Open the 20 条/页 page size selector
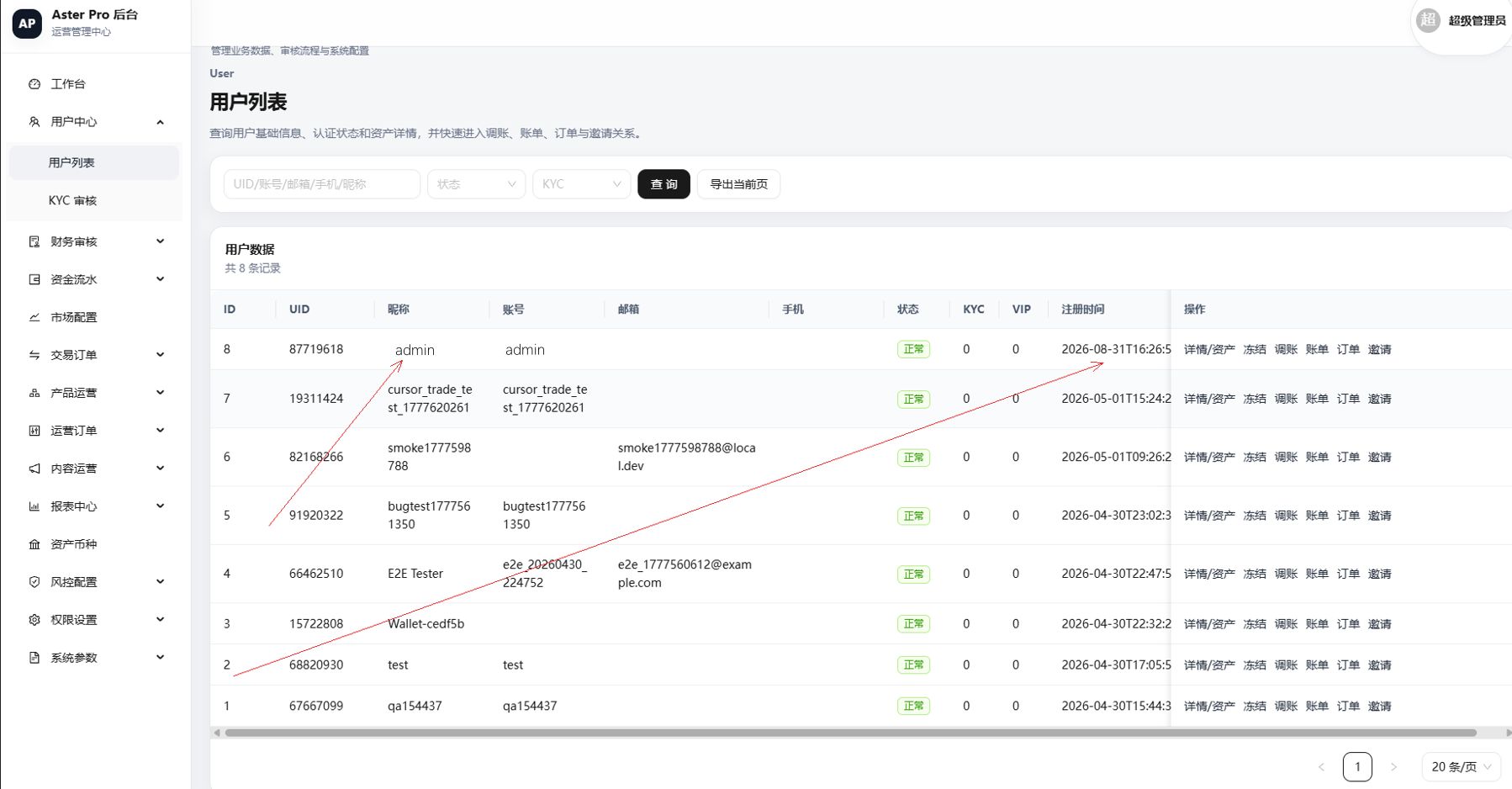This screenshot has width=1512, height=789. 1462,767
